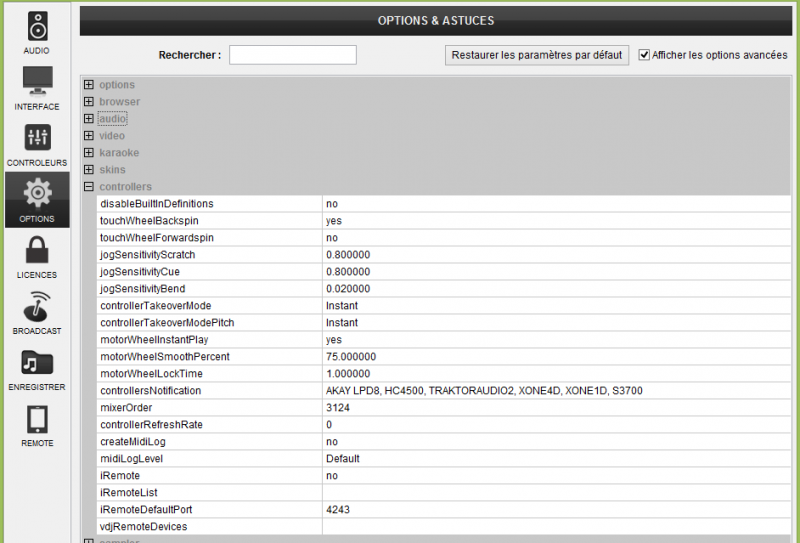
Task: Open the Remote phone icon
Action: pos(37,418)
